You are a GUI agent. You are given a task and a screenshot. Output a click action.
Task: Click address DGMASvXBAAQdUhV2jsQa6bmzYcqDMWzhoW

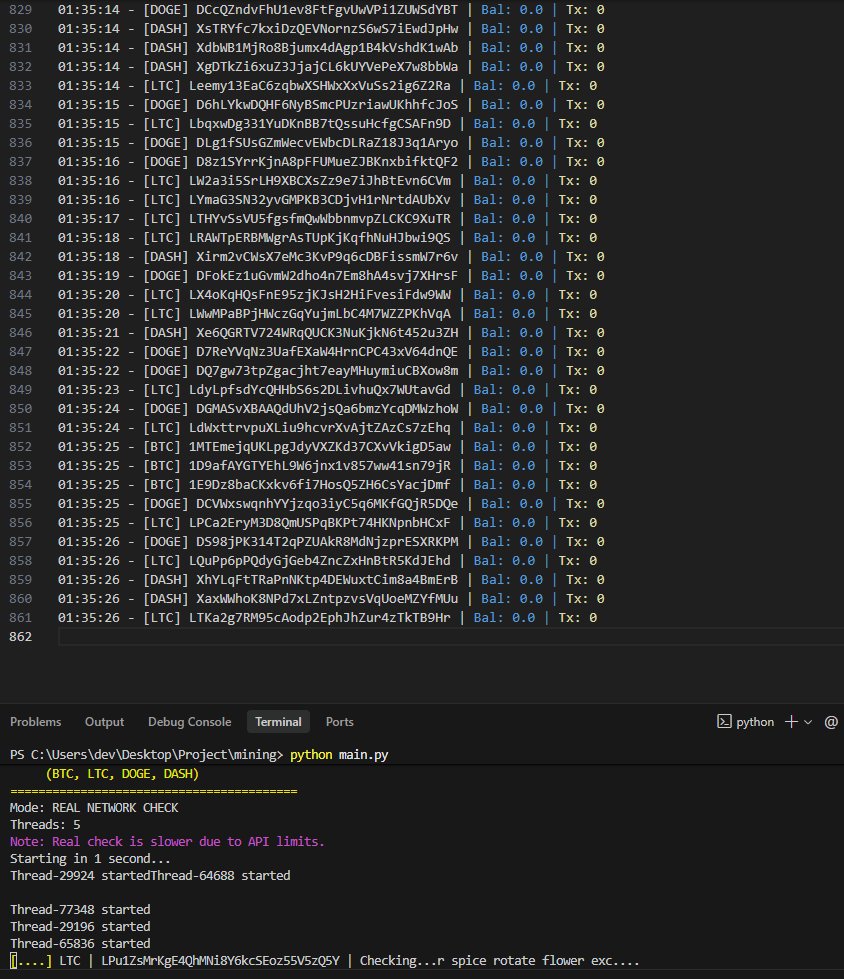point(327,408)
